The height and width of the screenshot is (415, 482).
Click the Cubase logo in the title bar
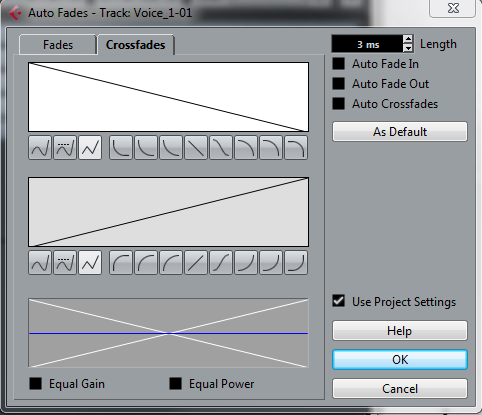pyautogui.click(x=15, y=13)
